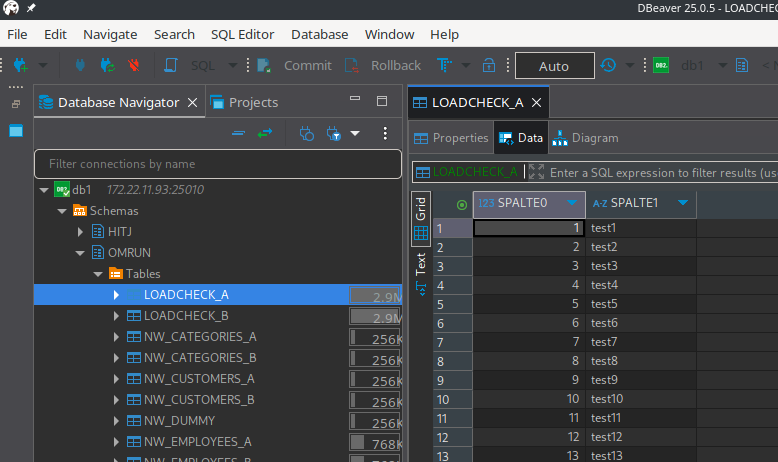Screen dimensions: 778x462
Task: Click the blue window icon in left sidebar
Action: point(16,131)
